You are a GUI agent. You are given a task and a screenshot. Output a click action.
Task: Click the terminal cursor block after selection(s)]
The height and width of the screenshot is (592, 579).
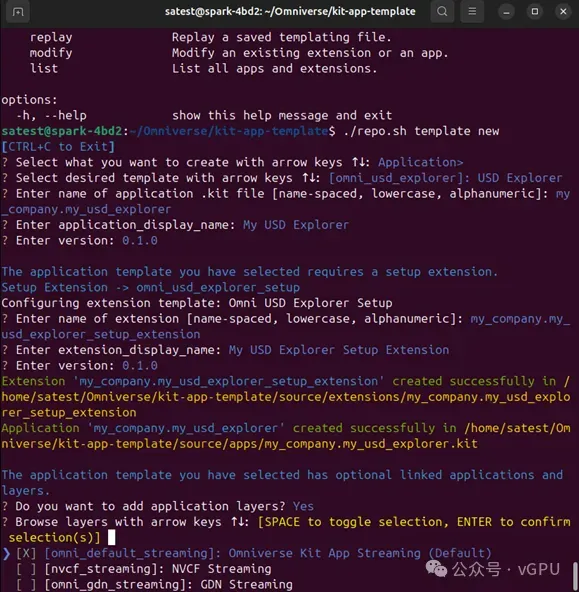pyautogui.click(x=112, y=537)
